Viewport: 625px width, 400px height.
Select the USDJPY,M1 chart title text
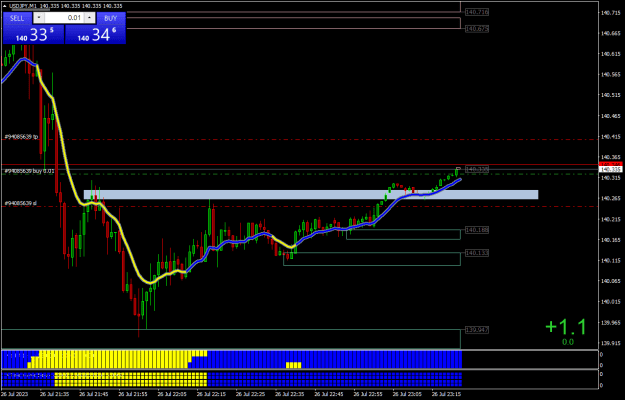tap(22, 6)
